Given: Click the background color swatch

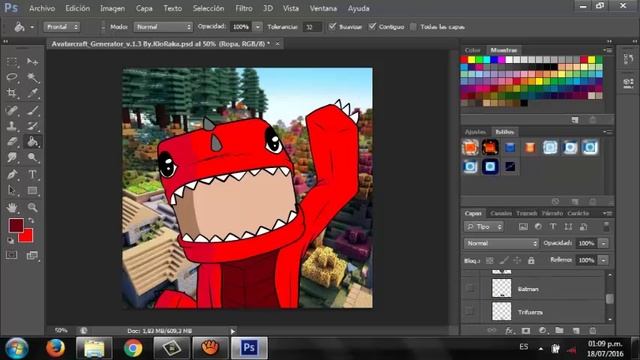Looking at the screenshot, I should click(x=27, y=237).
